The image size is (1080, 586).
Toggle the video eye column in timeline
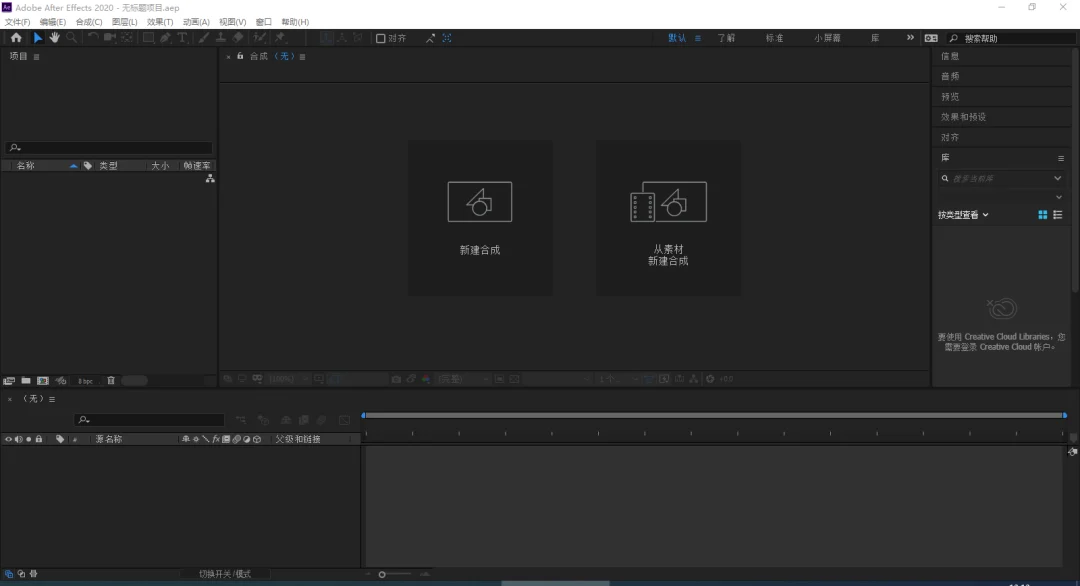[8, 439]
